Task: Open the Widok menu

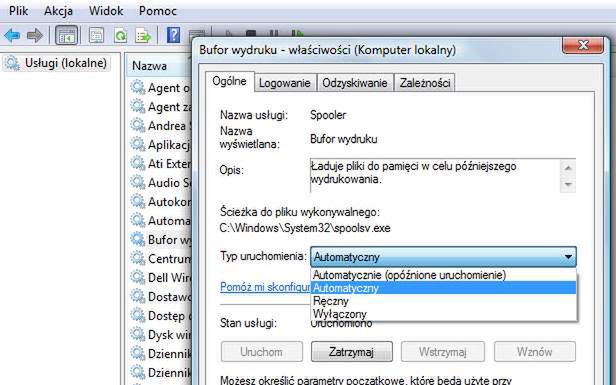Action: (106, 11)
